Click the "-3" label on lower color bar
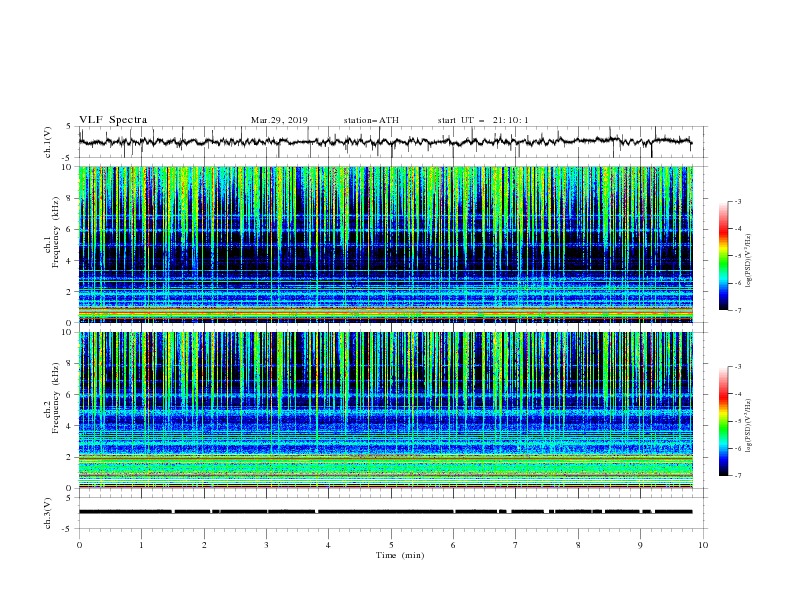This screenshot has height=612, width=792. tap(737, 367)
